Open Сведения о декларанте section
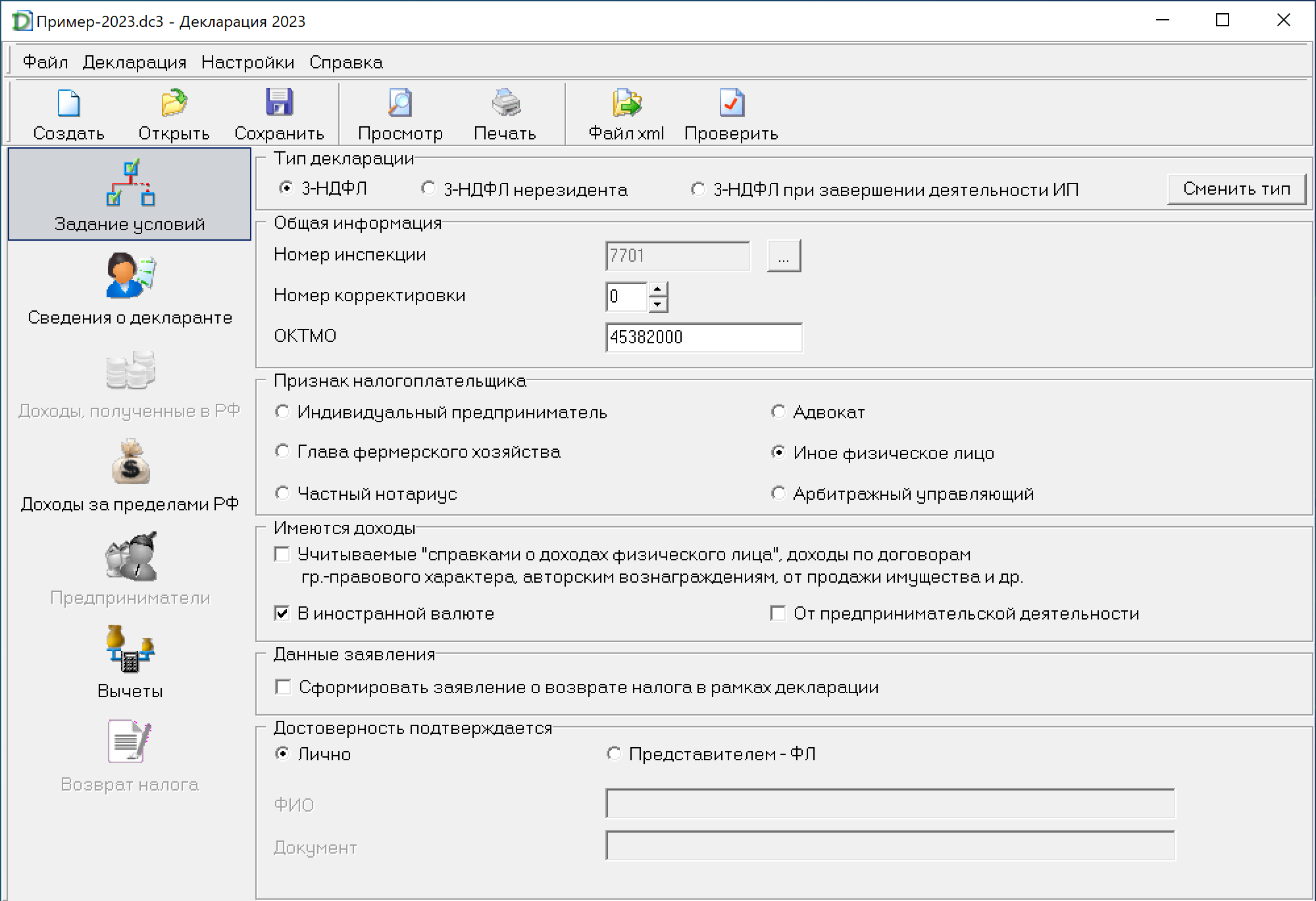This screenshot has width=1316, height=901. coord(130,288)
